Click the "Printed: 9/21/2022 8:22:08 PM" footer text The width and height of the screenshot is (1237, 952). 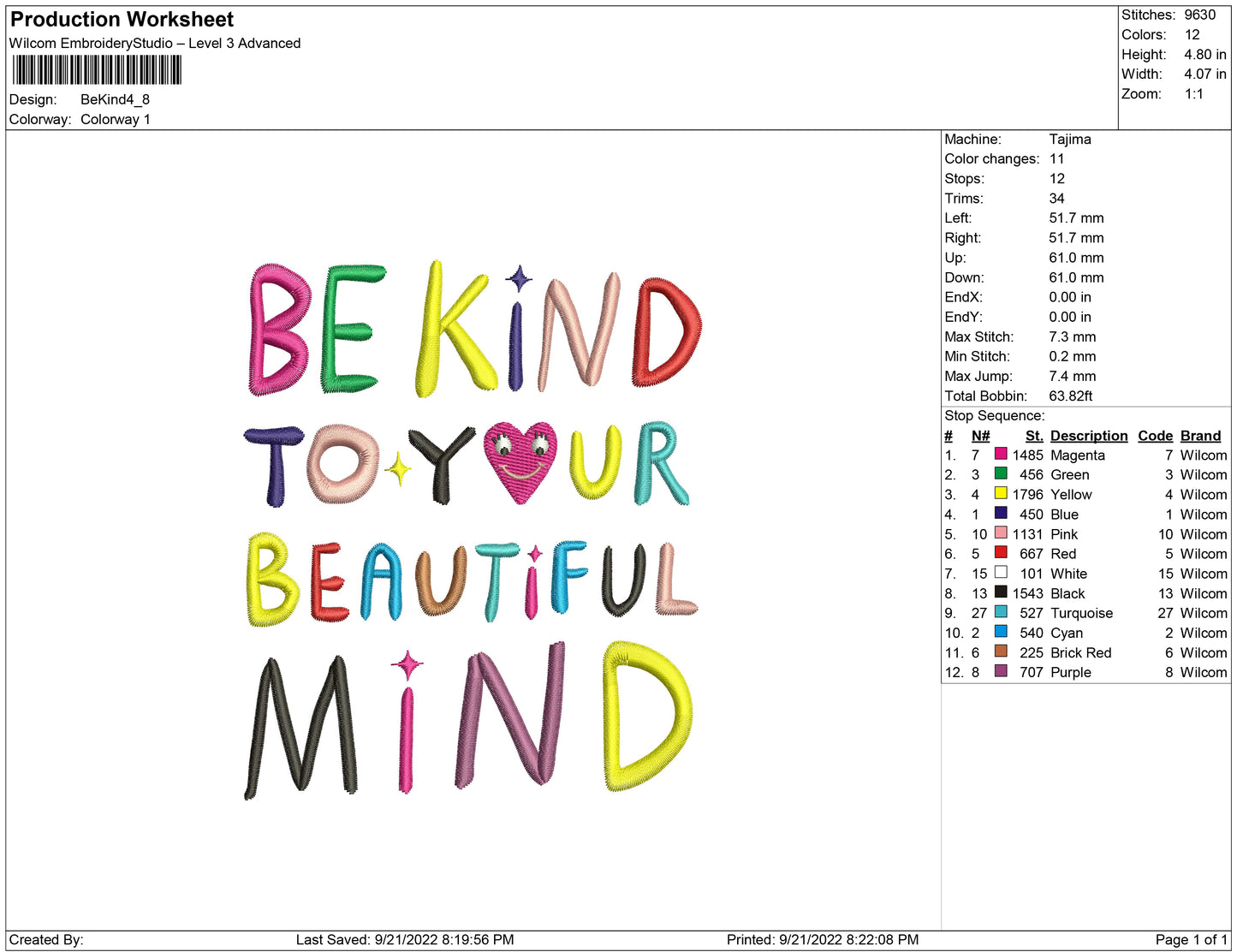[x=823, y=940]
